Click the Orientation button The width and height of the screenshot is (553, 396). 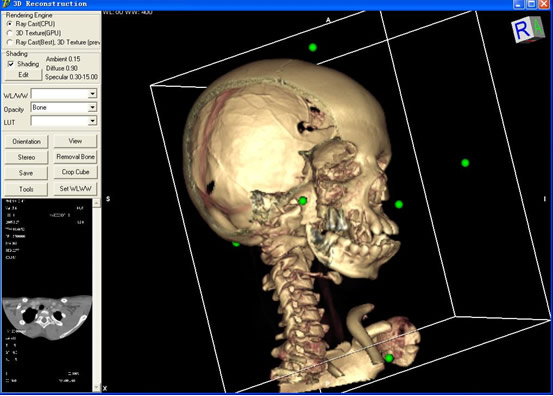26,142
